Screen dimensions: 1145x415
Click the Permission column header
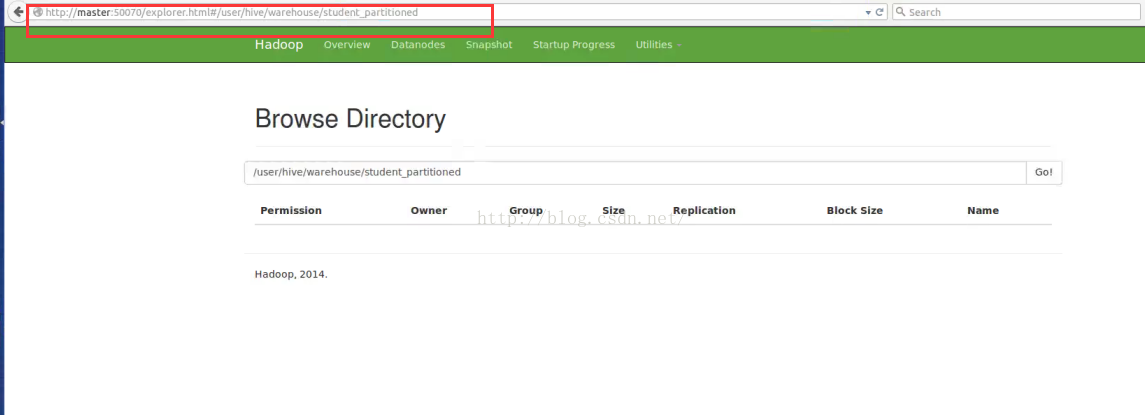tap(291, 210)
